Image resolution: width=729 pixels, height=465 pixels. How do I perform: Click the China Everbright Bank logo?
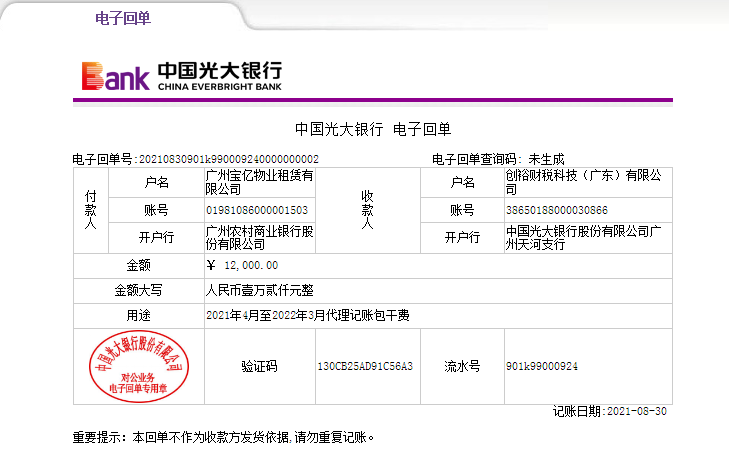click(182, 76)
